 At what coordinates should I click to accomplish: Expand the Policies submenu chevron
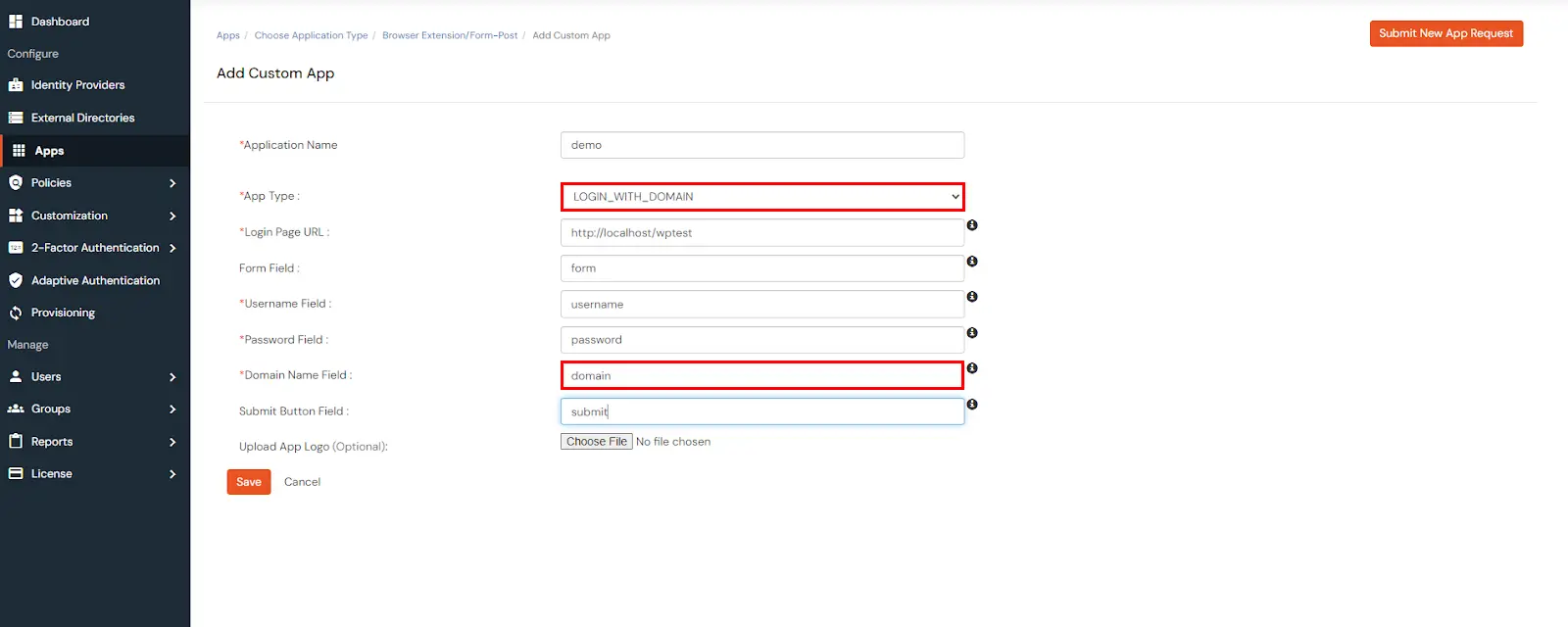pos(172,183)
